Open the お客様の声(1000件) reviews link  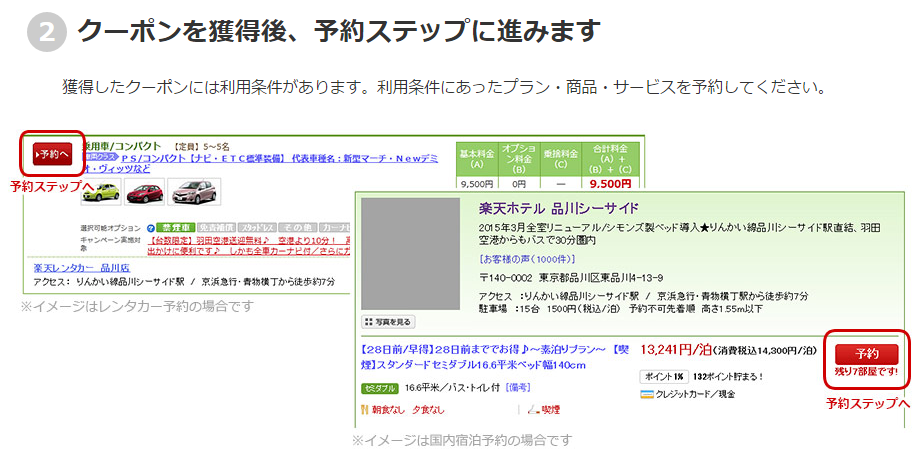(x=527, y=258)
